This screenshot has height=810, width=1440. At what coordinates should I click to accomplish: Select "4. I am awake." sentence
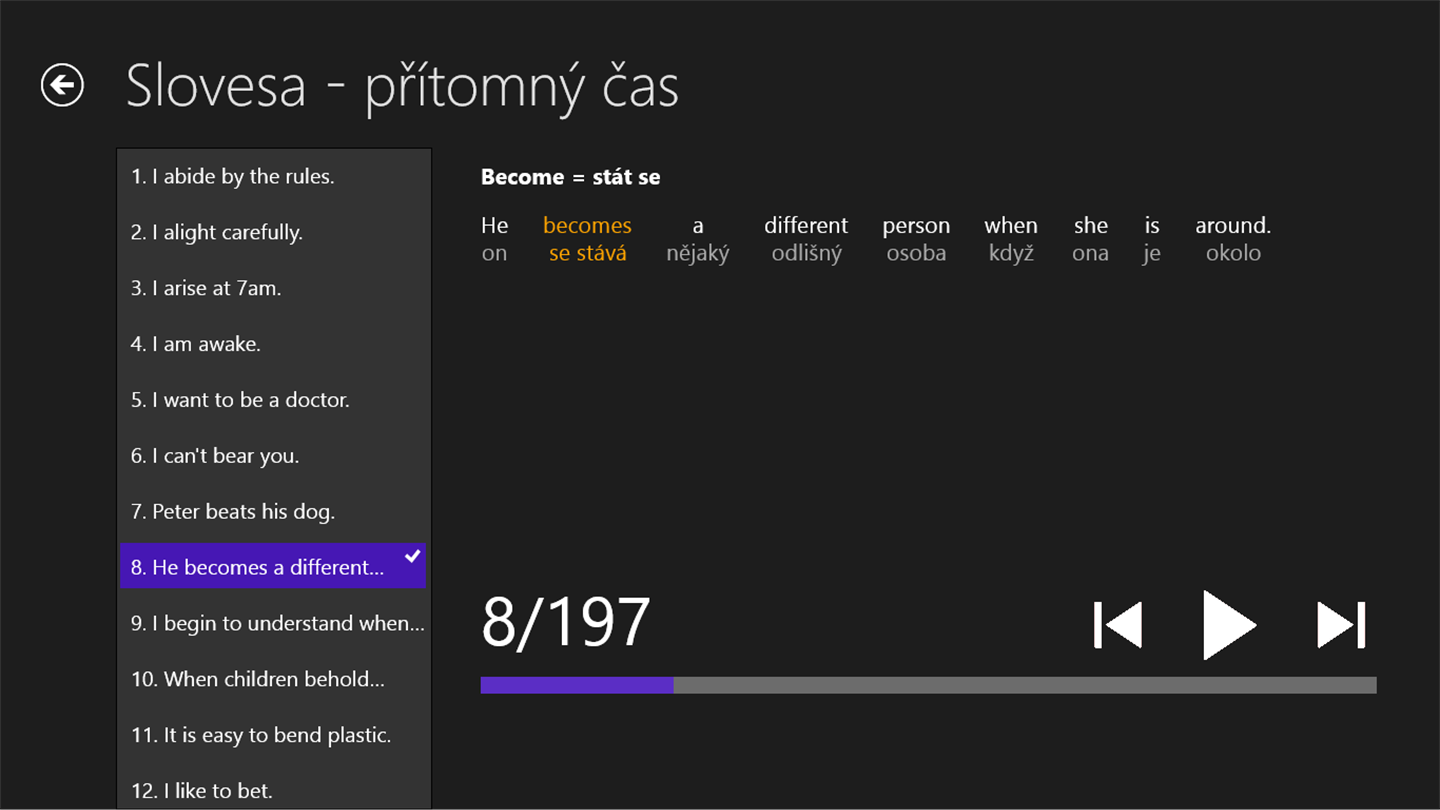click(196, 345)
